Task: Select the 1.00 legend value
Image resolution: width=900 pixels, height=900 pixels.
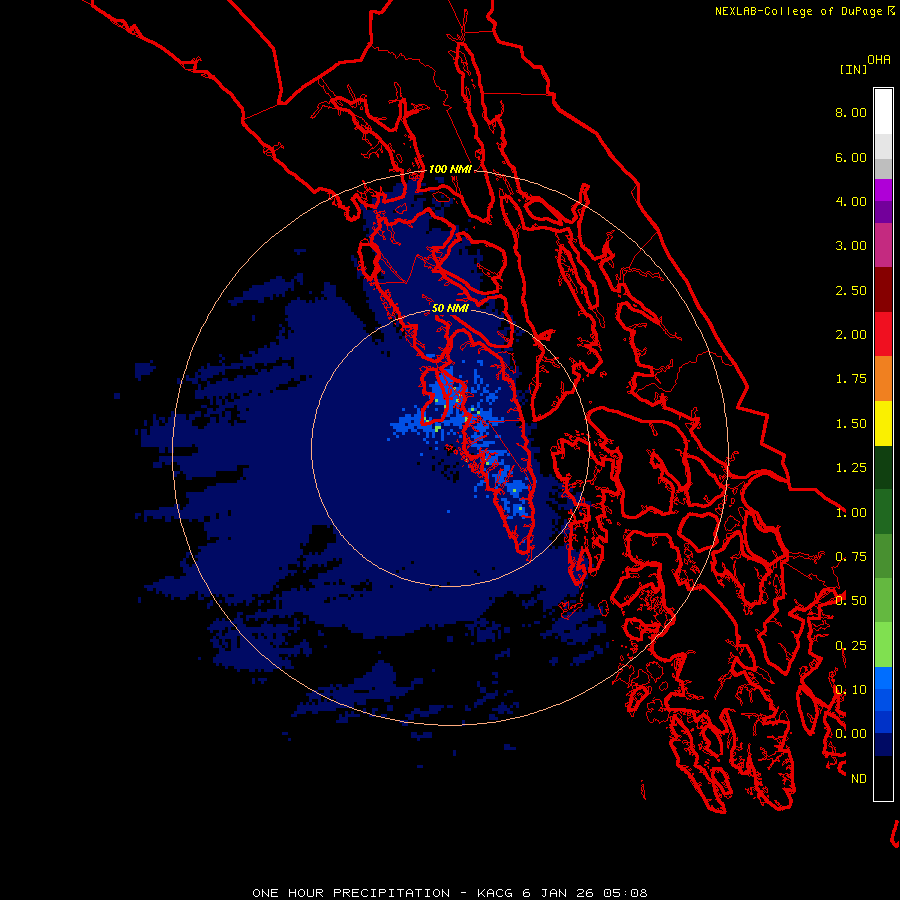Action: pyautogui.click(x=851, y=513)
